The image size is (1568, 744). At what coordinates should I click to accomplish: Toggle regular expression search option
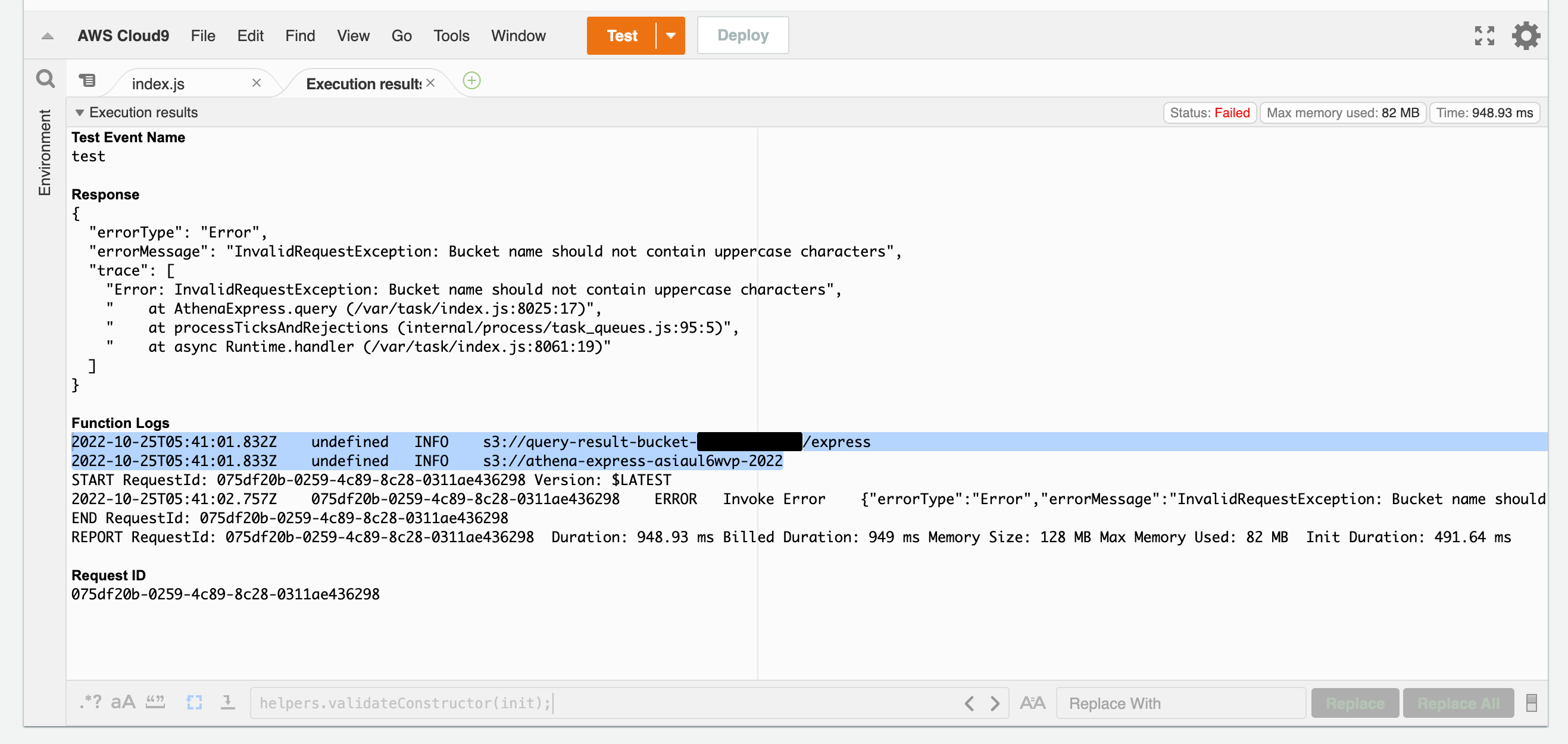click(90, 702)
